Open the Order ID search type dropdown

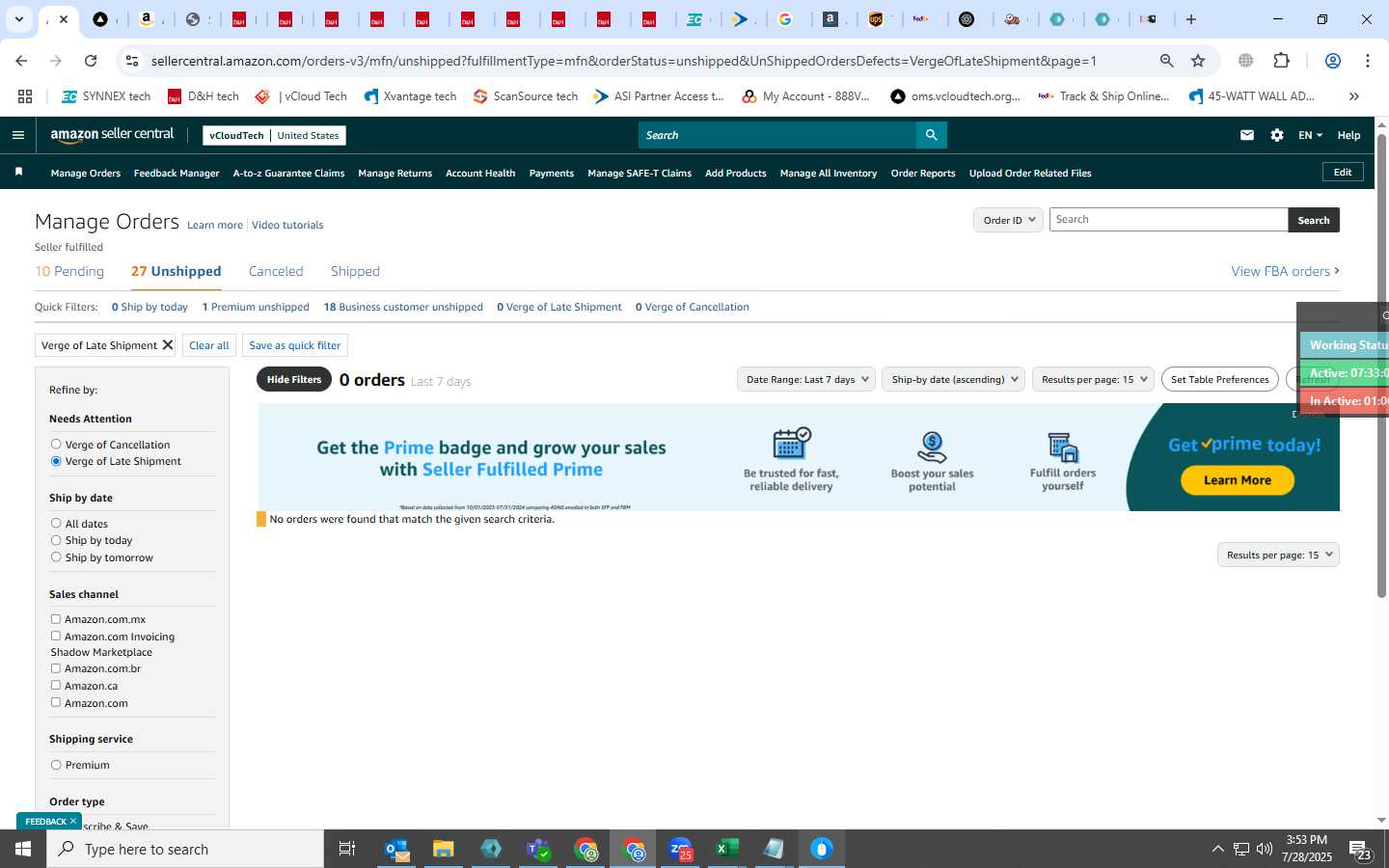pyautogui.click(x=1008, y=220)
